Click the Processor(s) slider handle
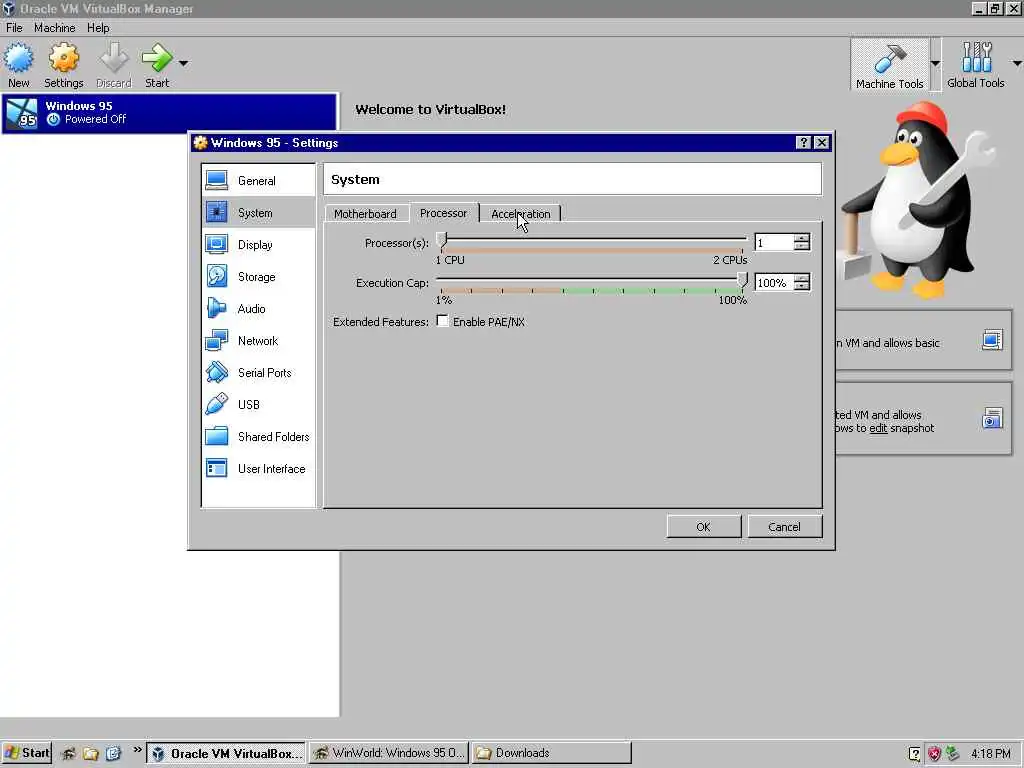Viewport: 1024px width, 768px height. (x=442, y=240)
